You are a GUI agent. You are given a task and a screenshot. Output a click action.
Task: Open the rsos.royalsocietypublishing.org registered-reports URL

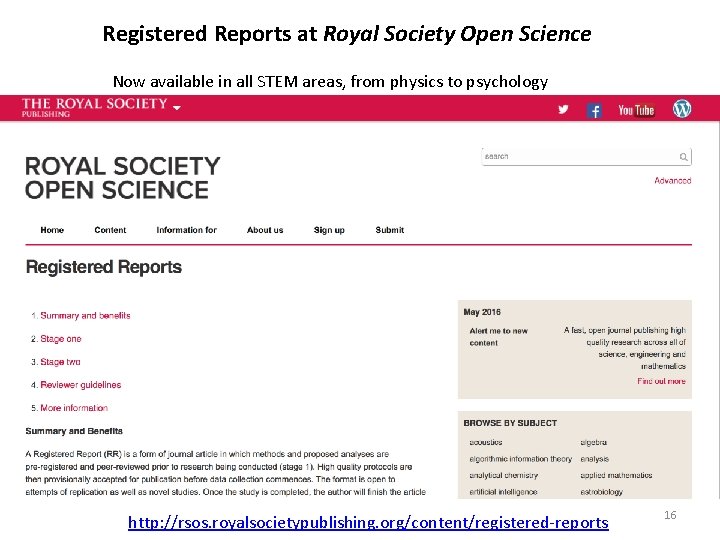[x=368, y=523]
